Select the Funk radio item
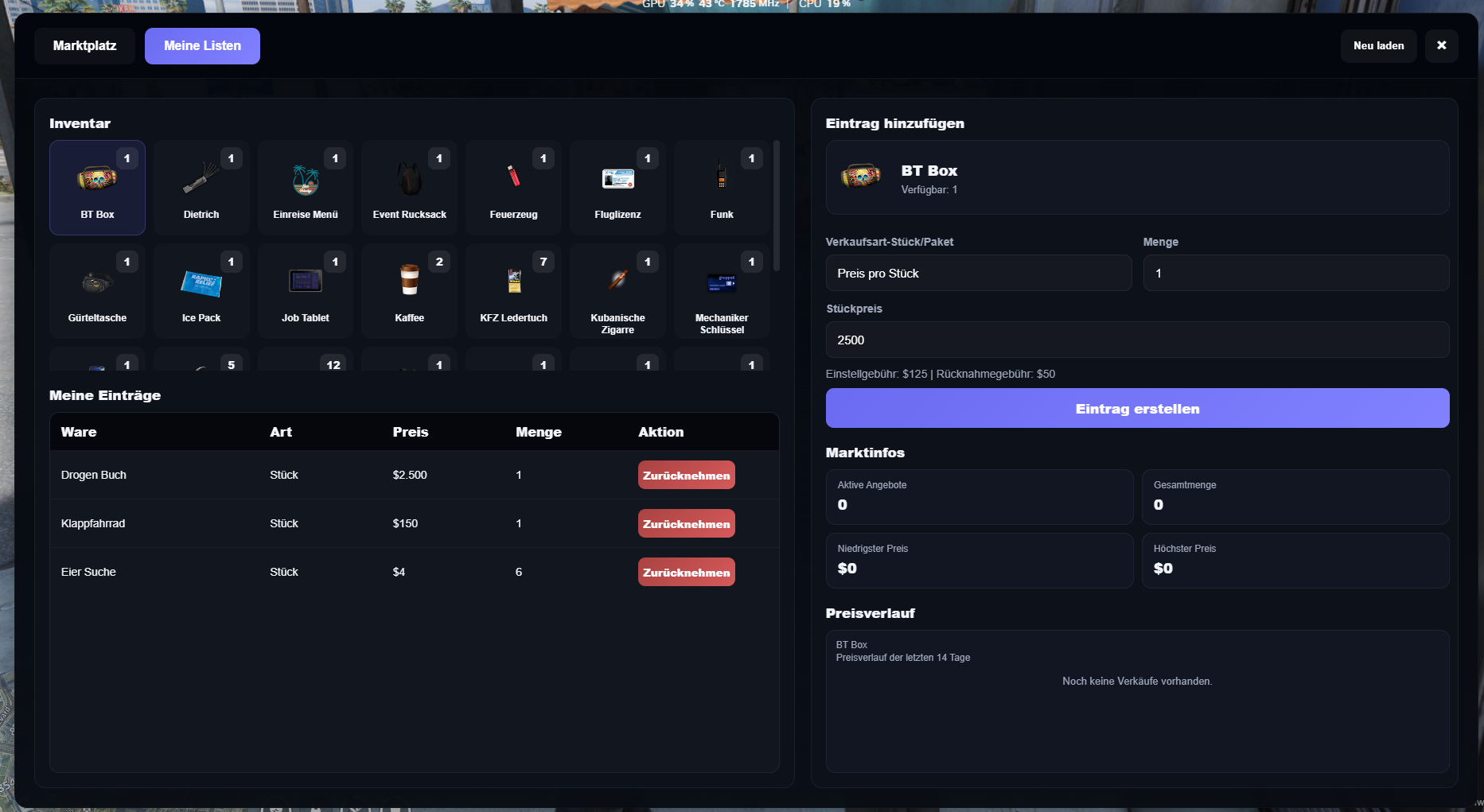Image resolution: width=1484 pixels, height=812 pixels. [x=722, y=188]
